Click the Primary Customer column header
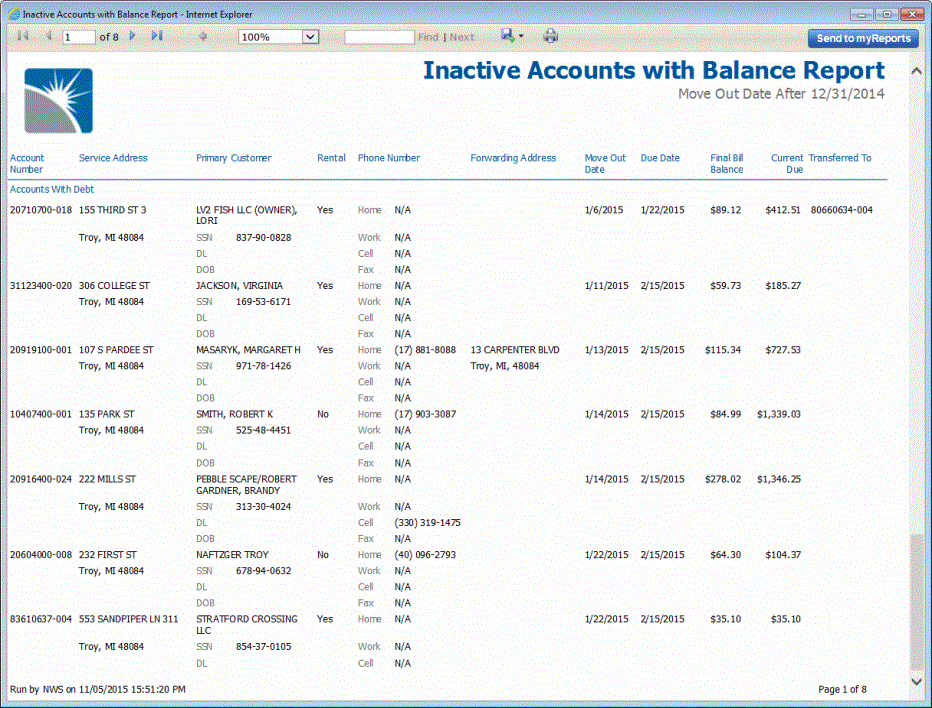This screenshot has width=932, height=708. click(x=234, y=158)
